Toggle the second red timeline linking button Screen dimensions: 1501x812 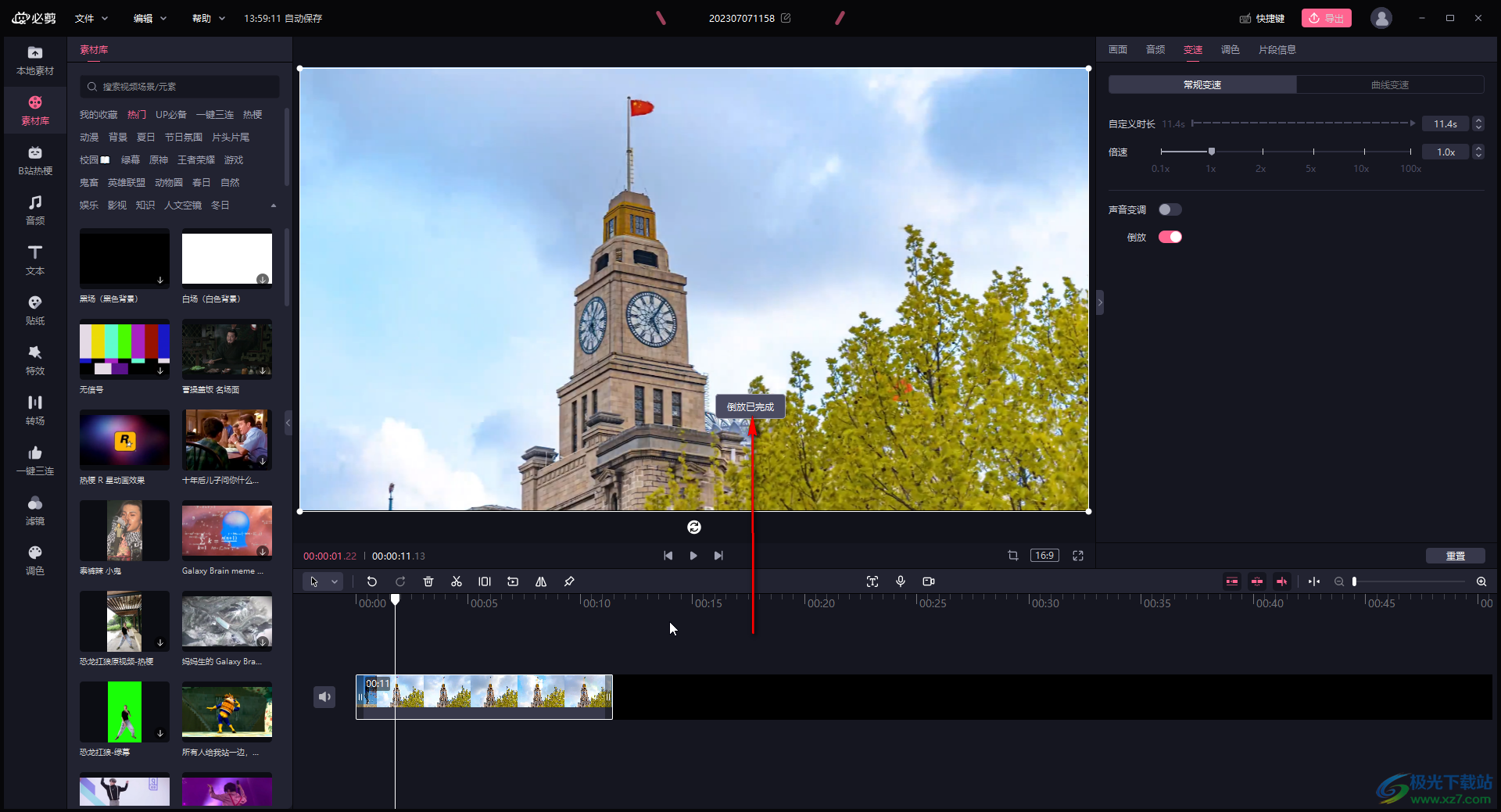coord(1257,581)
